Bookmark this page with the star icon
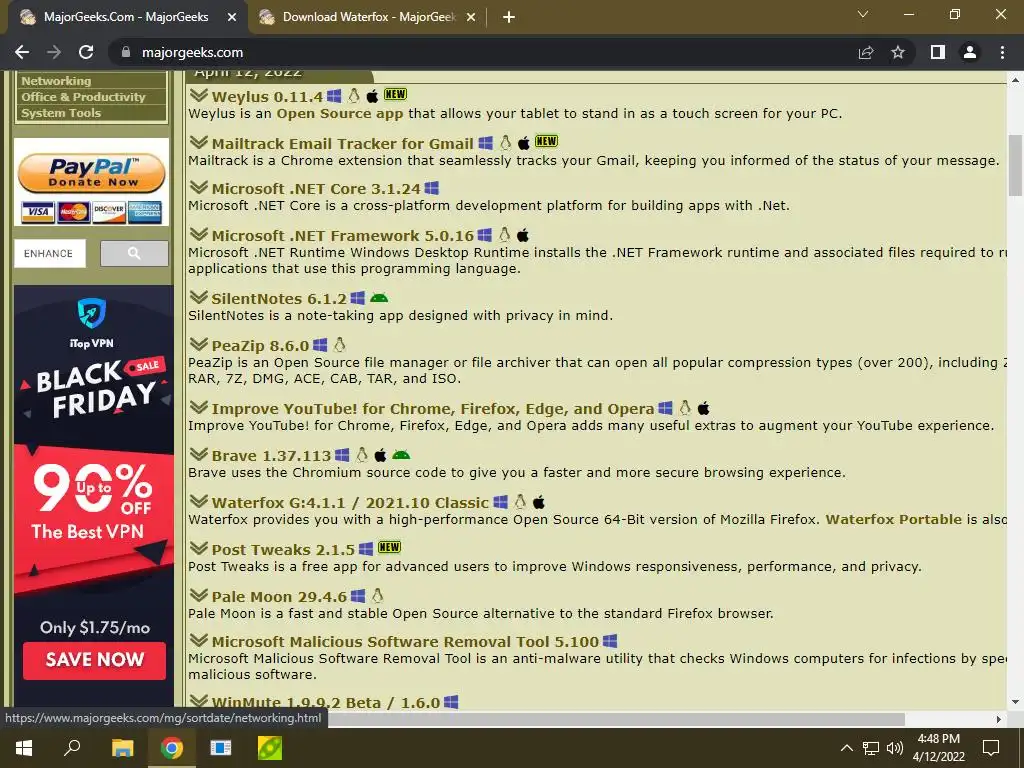The width and height of the screenshot is (1024, 768). point(898,52)
